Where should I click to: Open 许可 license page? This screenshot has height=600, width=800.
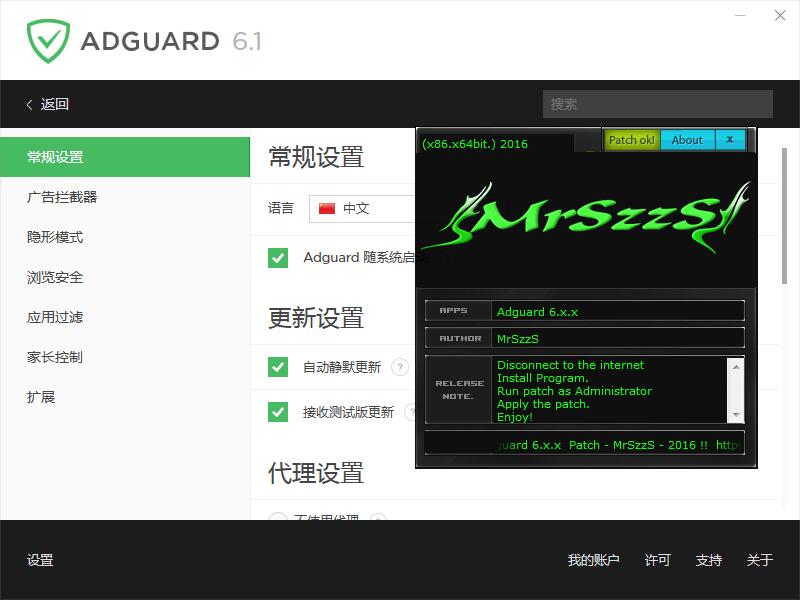[x=657, y=560]
